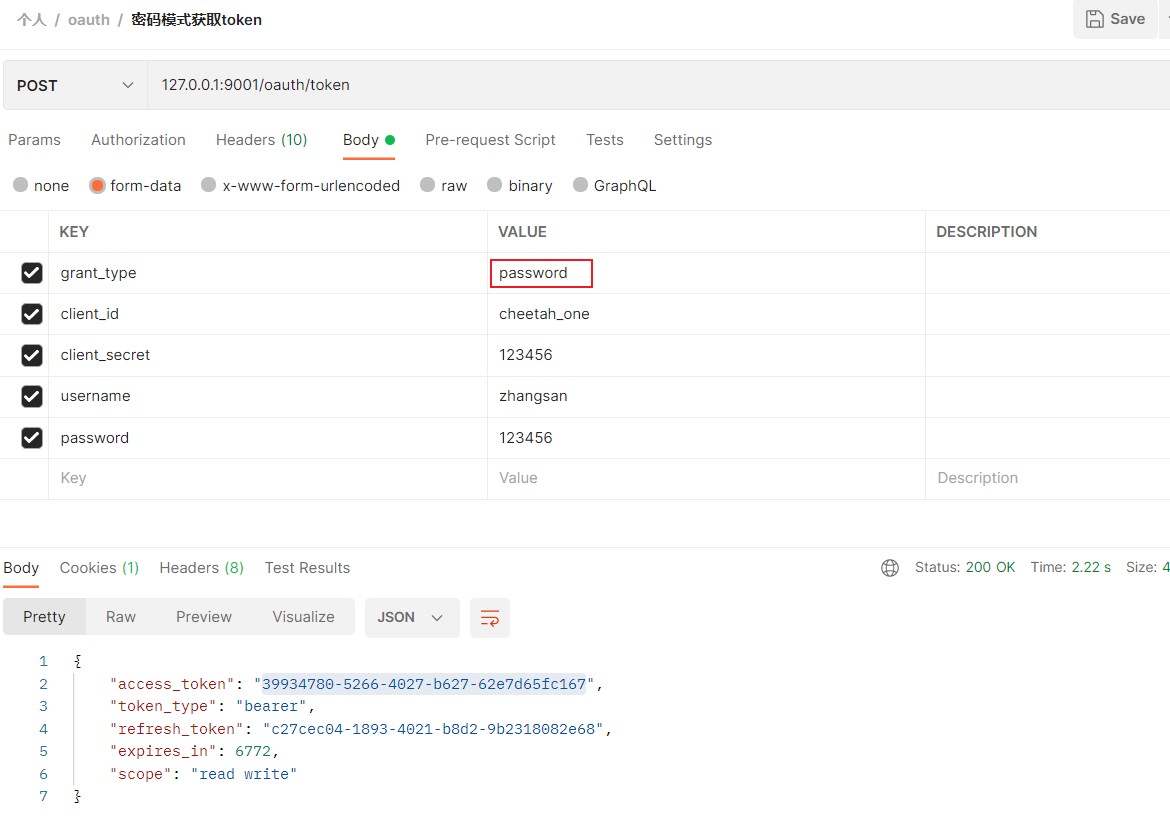Click the request title '密码模式获取token'
This screenshot has height=818, width=1170.
[x=196, y=20]
